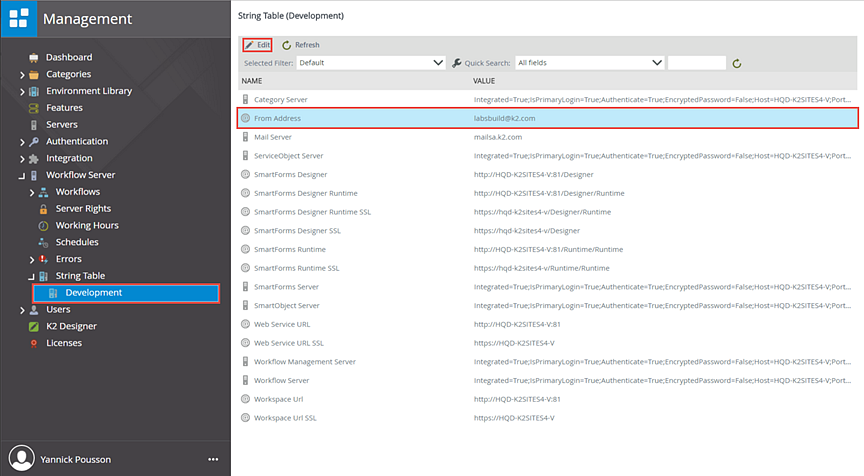Click the Quick Search wrench icon
864x476 pixels.
click(x=457, y=63)
